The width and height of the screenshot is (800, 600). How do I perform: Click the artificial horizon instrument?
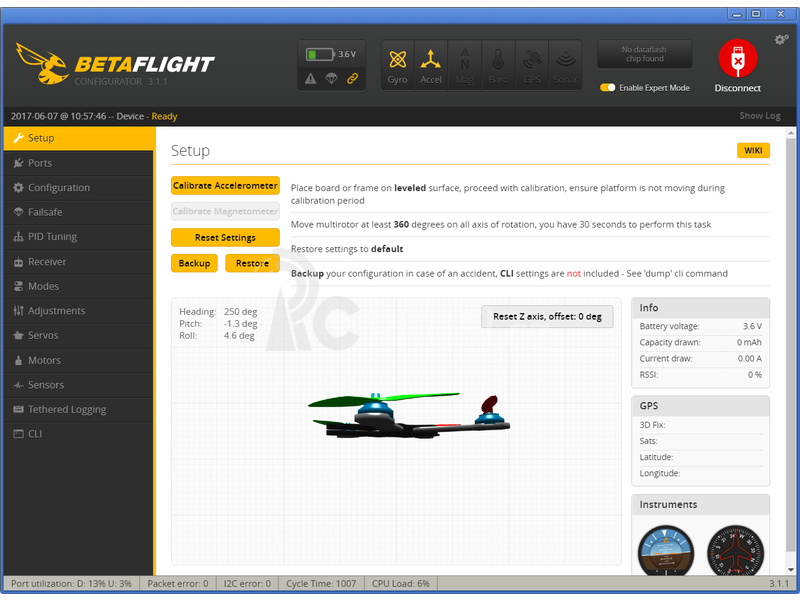pyautogui.click(x=666, y=551)
